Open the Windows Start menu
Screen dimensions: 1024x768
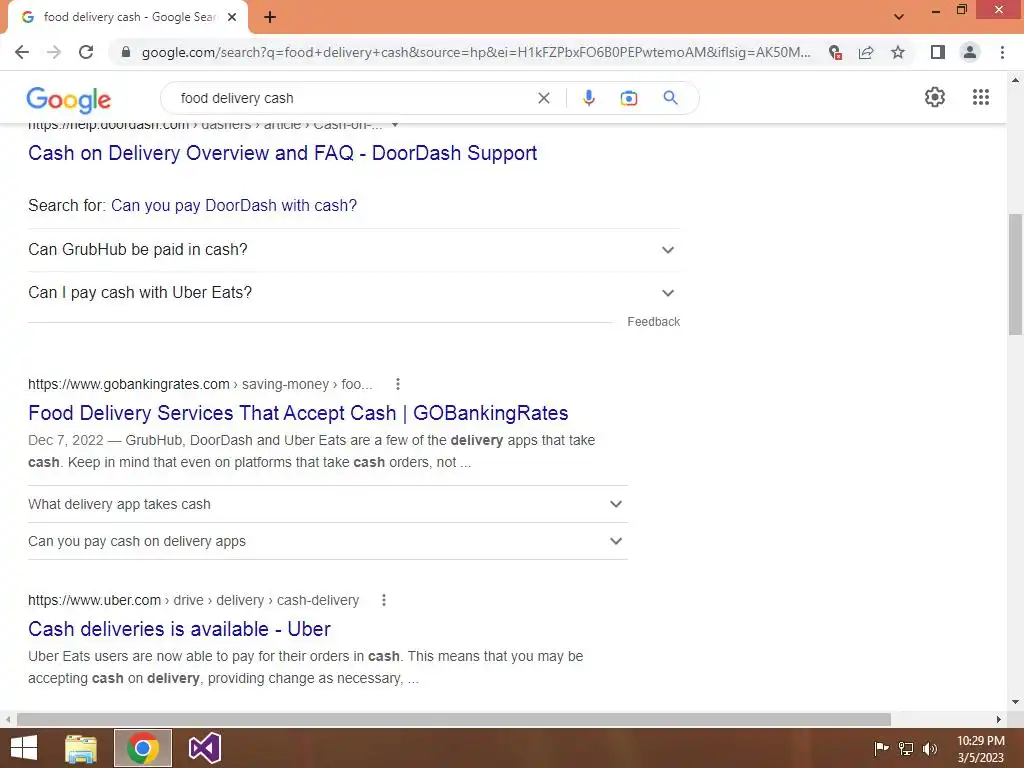pos(24,748)
